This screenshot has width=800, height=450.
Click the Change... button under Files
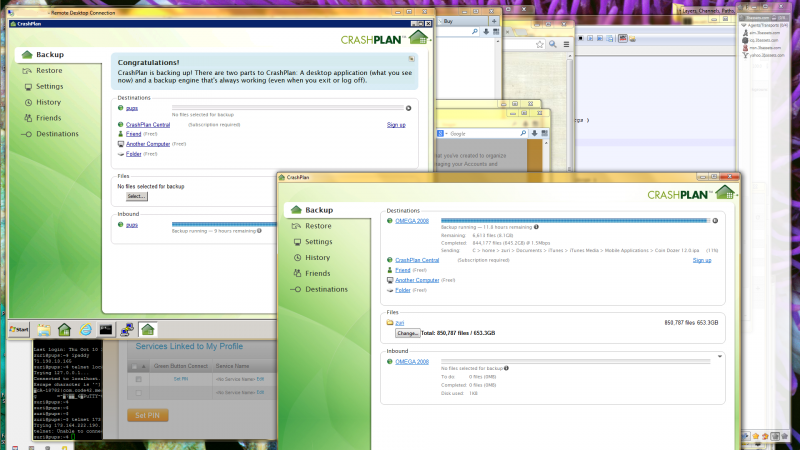point(407,333)
